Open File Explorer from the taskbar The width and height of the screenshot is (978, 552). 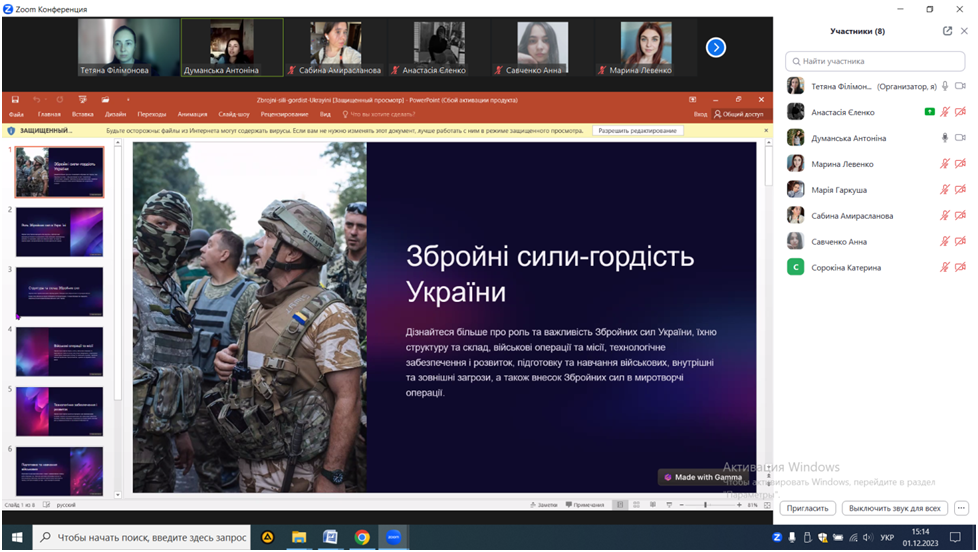[298, 537]
